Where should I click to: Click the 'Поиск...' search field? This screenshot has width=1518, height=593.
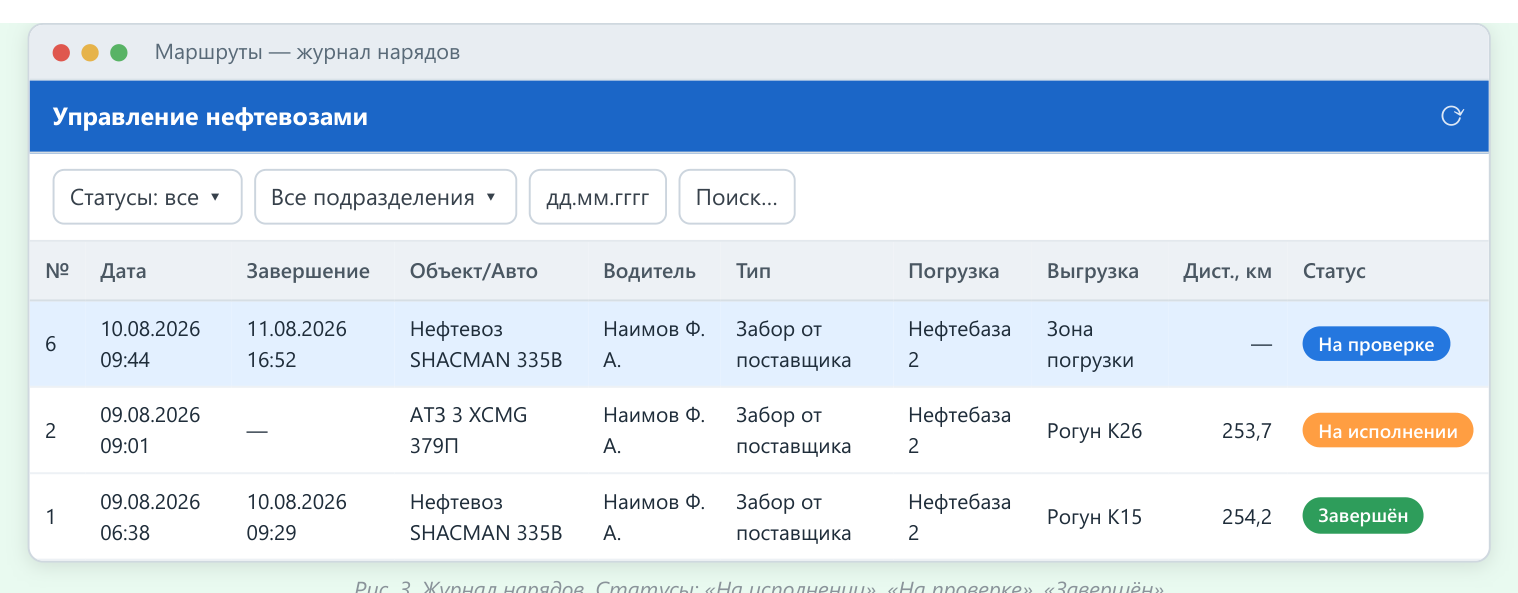pos(736,197)
